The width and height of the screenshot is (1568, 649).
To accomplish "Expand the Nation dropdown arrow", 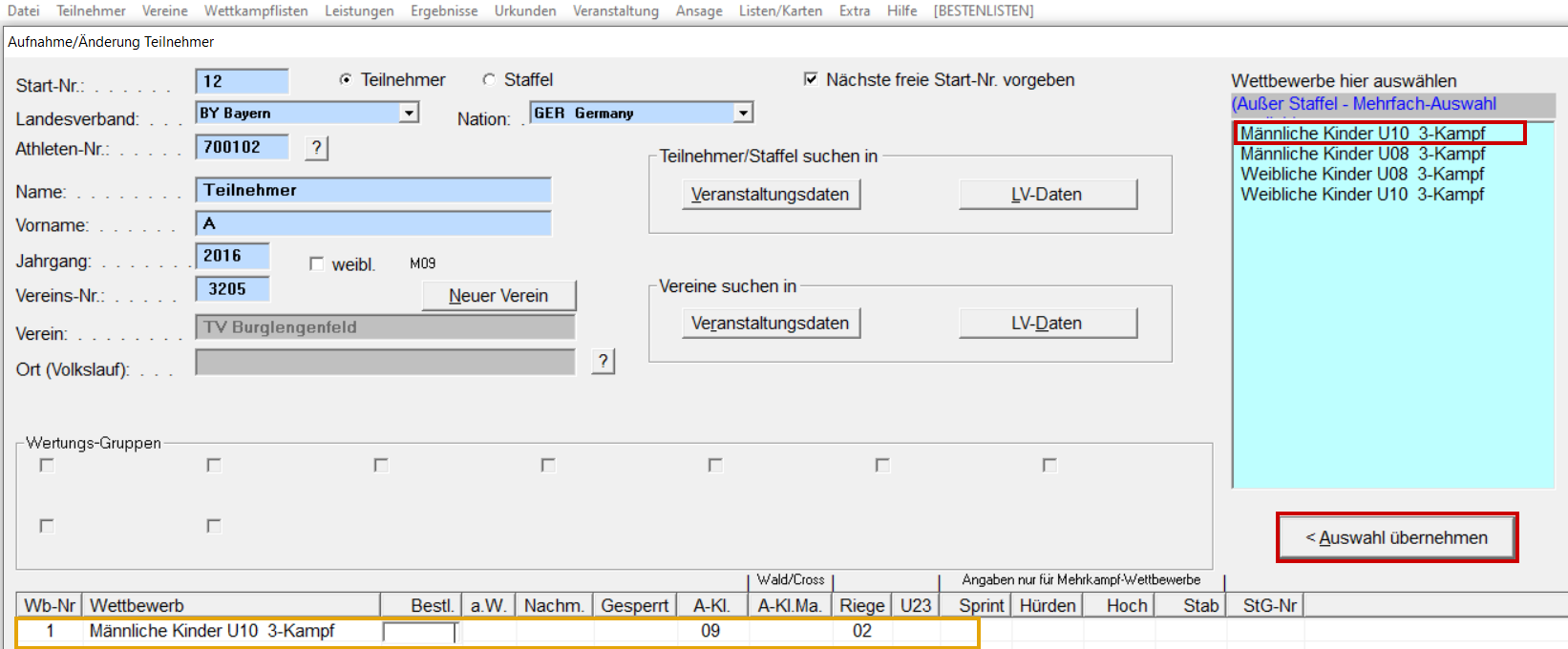I will pyautogui.click(x=743, y=113).
